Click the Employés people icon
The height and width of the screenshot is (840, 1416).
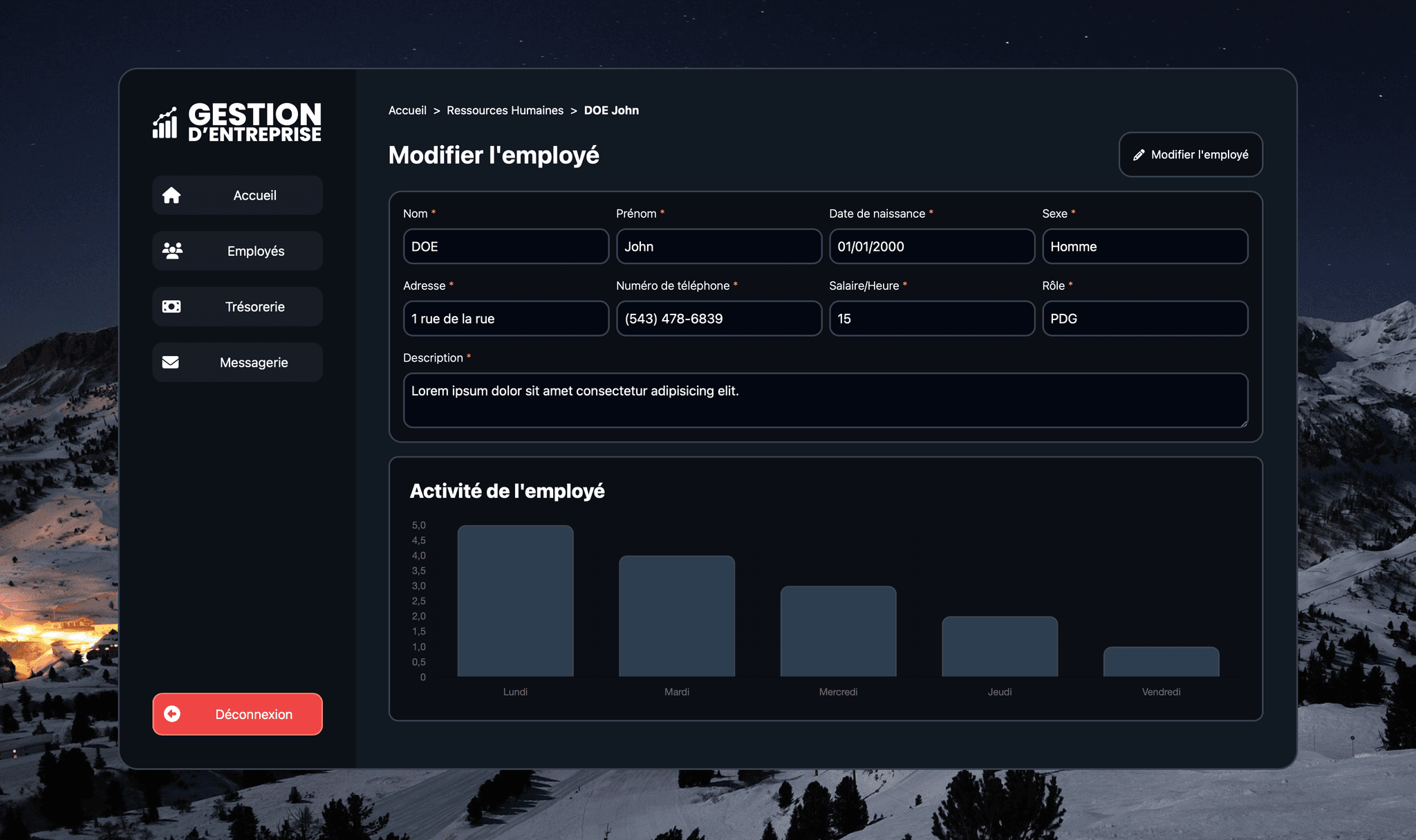point(172,251)
